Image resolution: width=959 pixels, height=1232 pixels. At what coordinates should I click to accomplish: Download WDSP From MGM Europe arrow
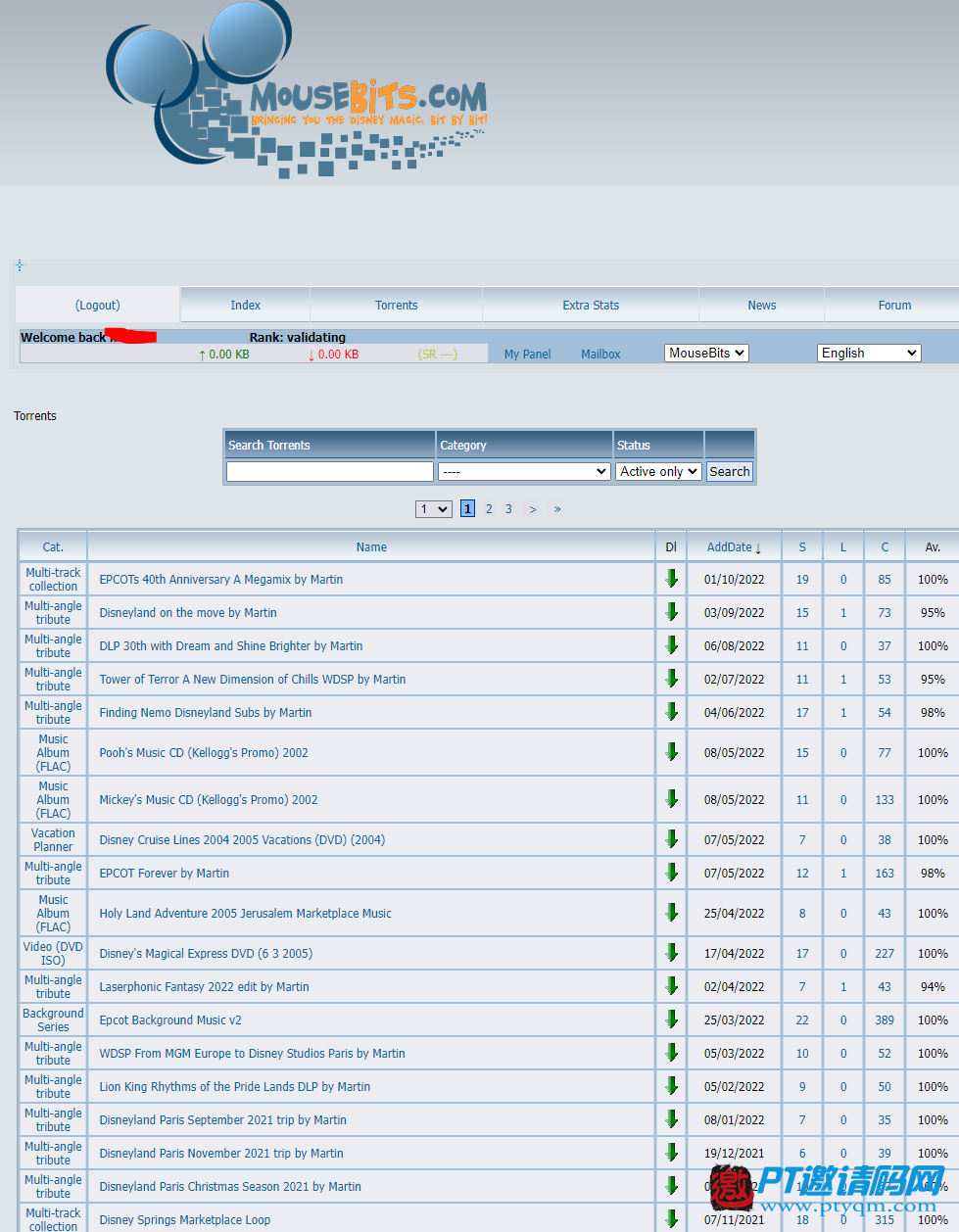pos(671,1053)
